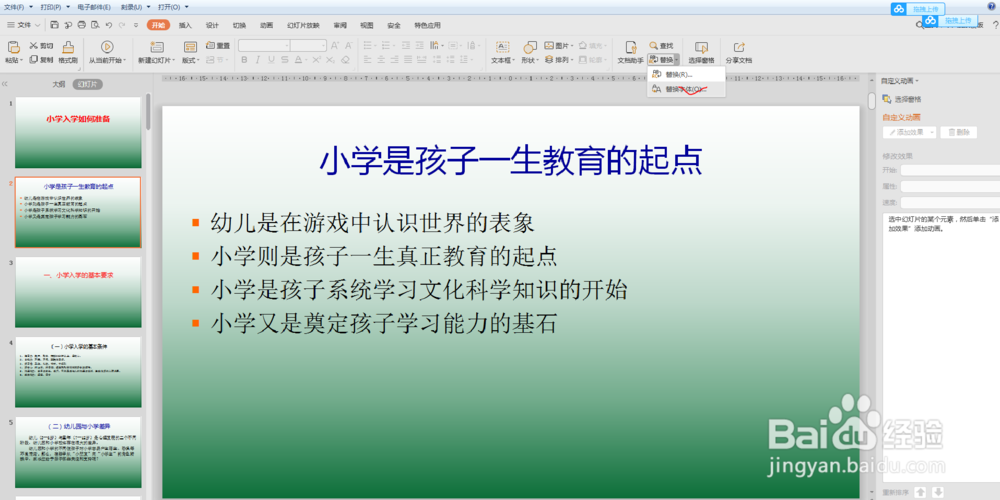The image size is (1000, 500).
Task: Expand the Replace (替换) dropdown arrow
Action: point(676,59)
